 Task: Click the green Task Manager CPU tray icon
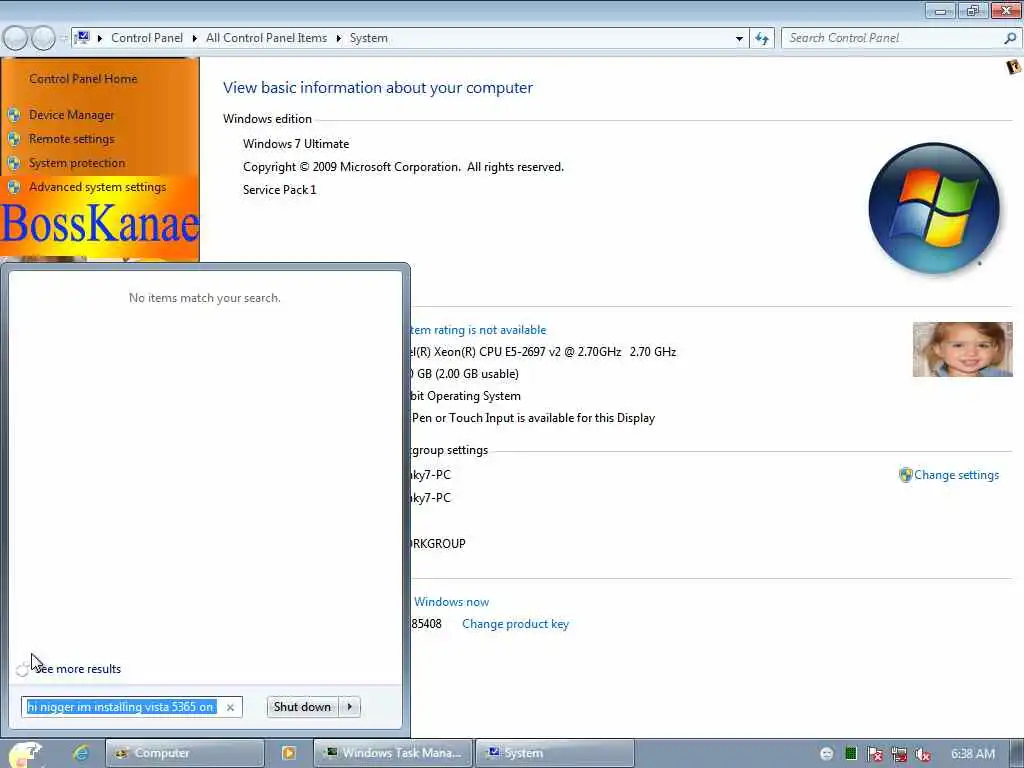pos(850,754)
